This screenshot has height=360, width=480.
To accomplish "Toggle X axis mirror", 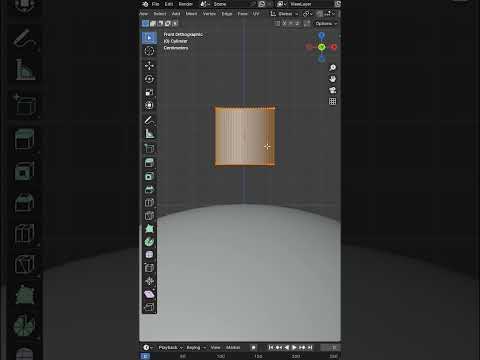I will 284,23.
